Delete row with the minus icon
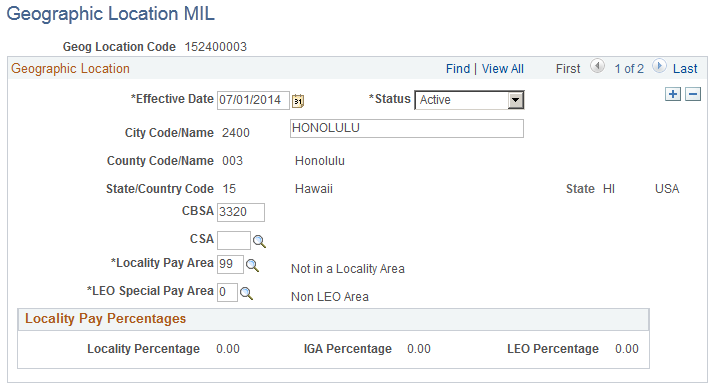The height and width of the screenshot is (387, 715). 693,94
